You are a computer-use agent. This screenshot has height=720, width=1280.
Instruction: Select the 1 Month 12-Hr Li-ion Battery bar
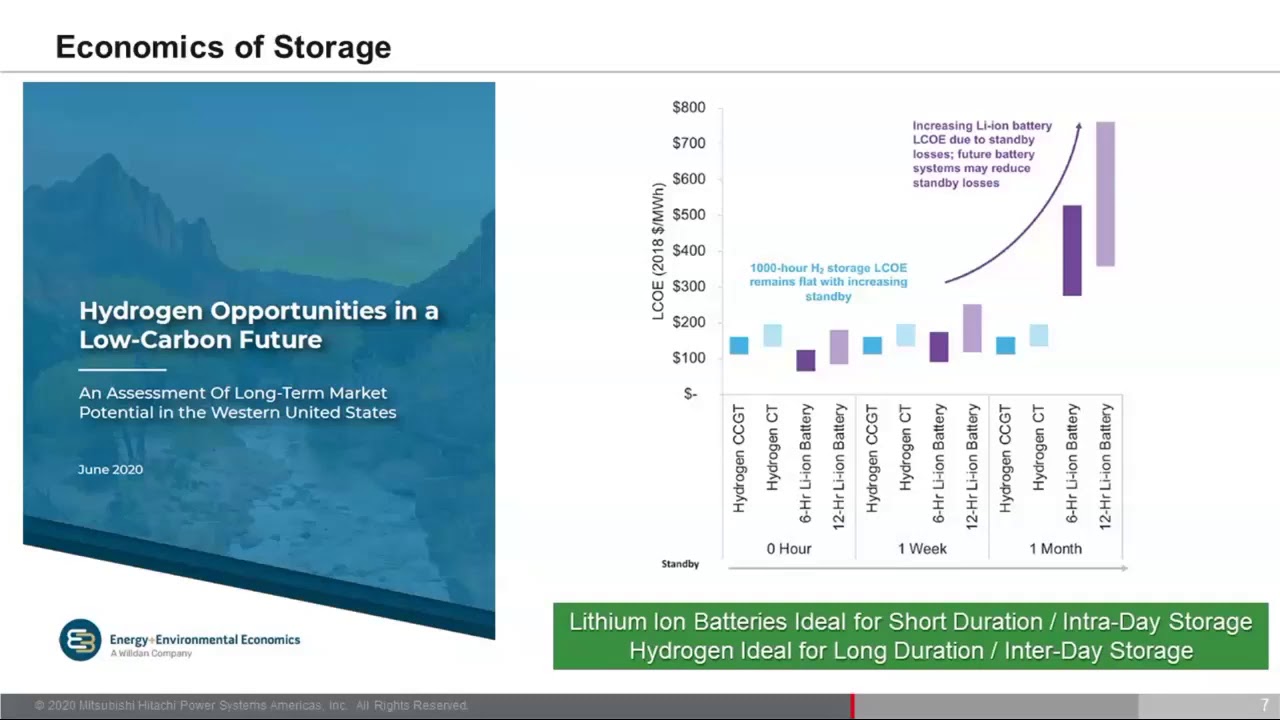[x=1106, y=194]
